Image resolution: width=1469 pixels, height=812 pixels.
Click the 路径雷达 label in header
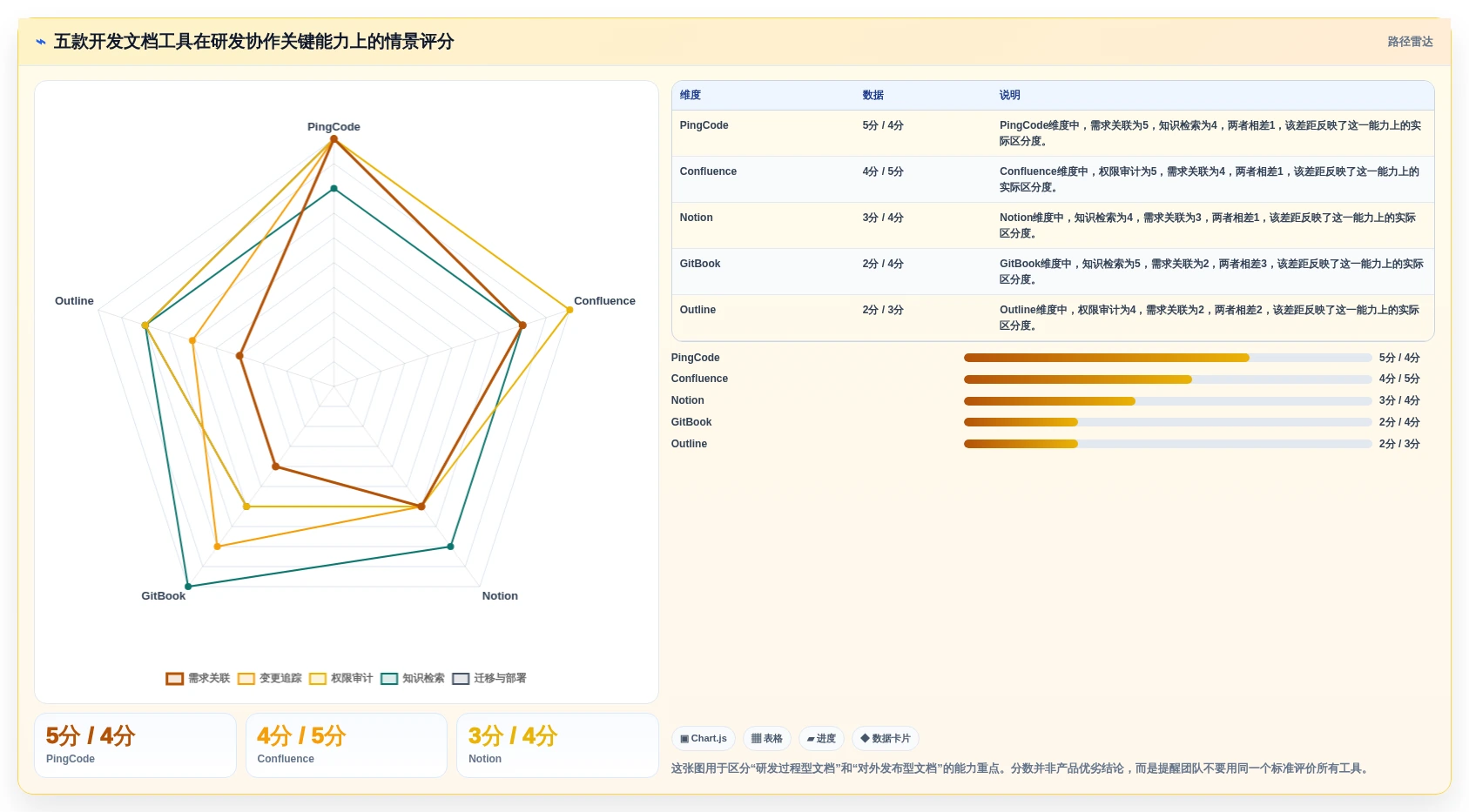pos(1410,42)
